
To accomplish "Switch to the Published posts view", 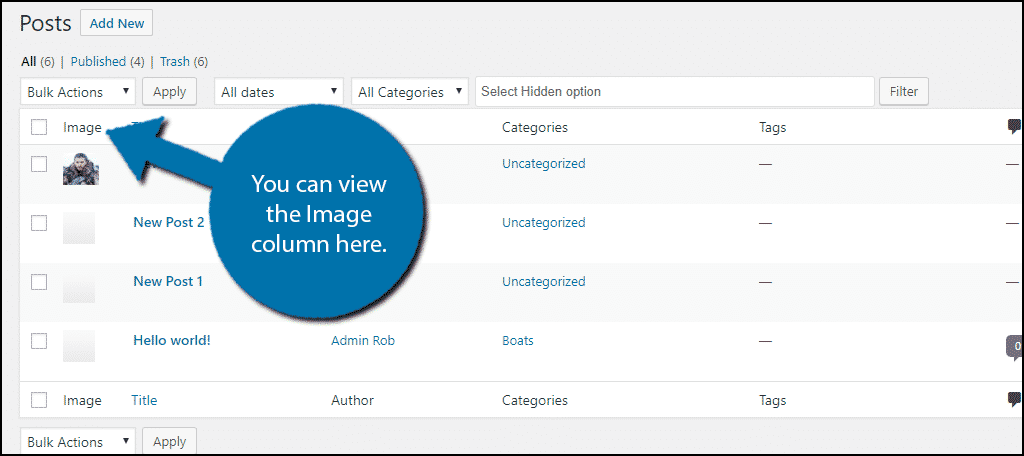I will (98, 61).
